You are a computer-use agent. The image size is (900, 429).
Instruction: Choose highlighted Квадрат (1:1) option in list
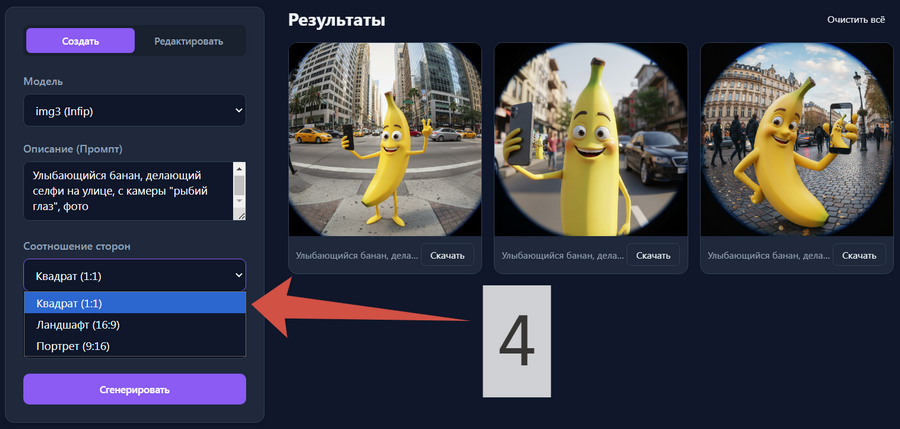point(134,303)
